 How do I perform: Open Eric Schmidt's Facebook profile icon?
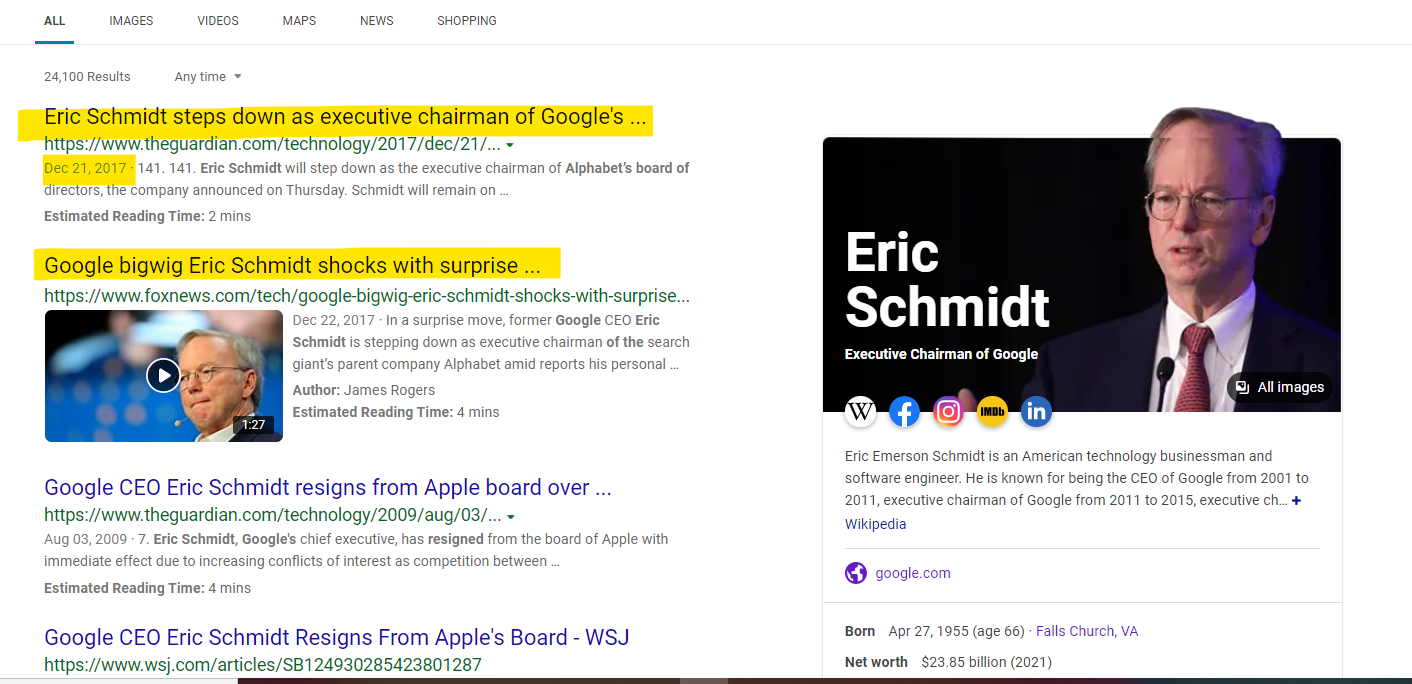[904, 411]
